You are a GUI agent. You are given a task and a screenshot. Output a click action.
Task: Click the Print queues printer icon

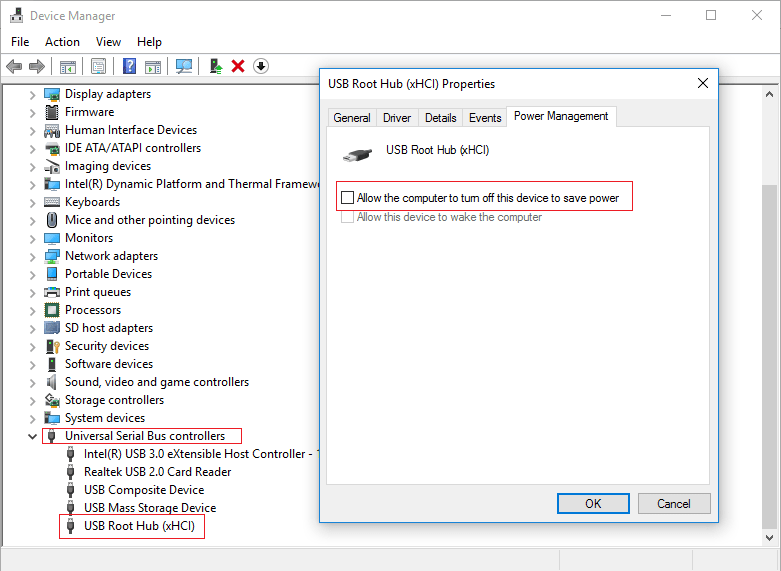pos(52,292)
